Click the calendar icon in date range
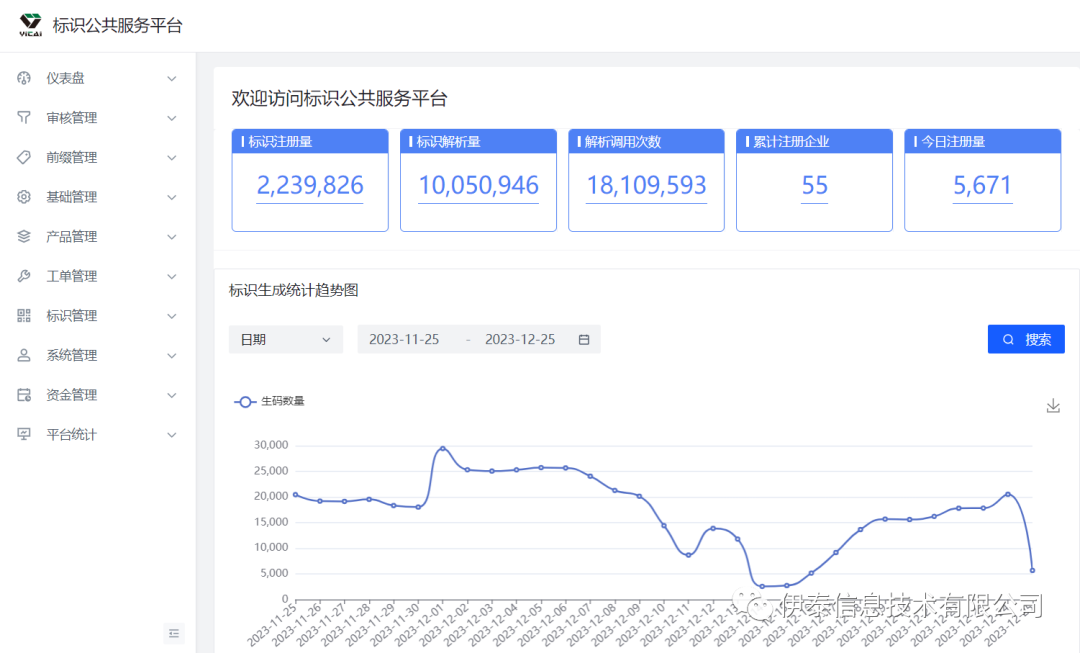This screenshot has width=1080, height=653. pyautogui.click(x=584, y=340)
